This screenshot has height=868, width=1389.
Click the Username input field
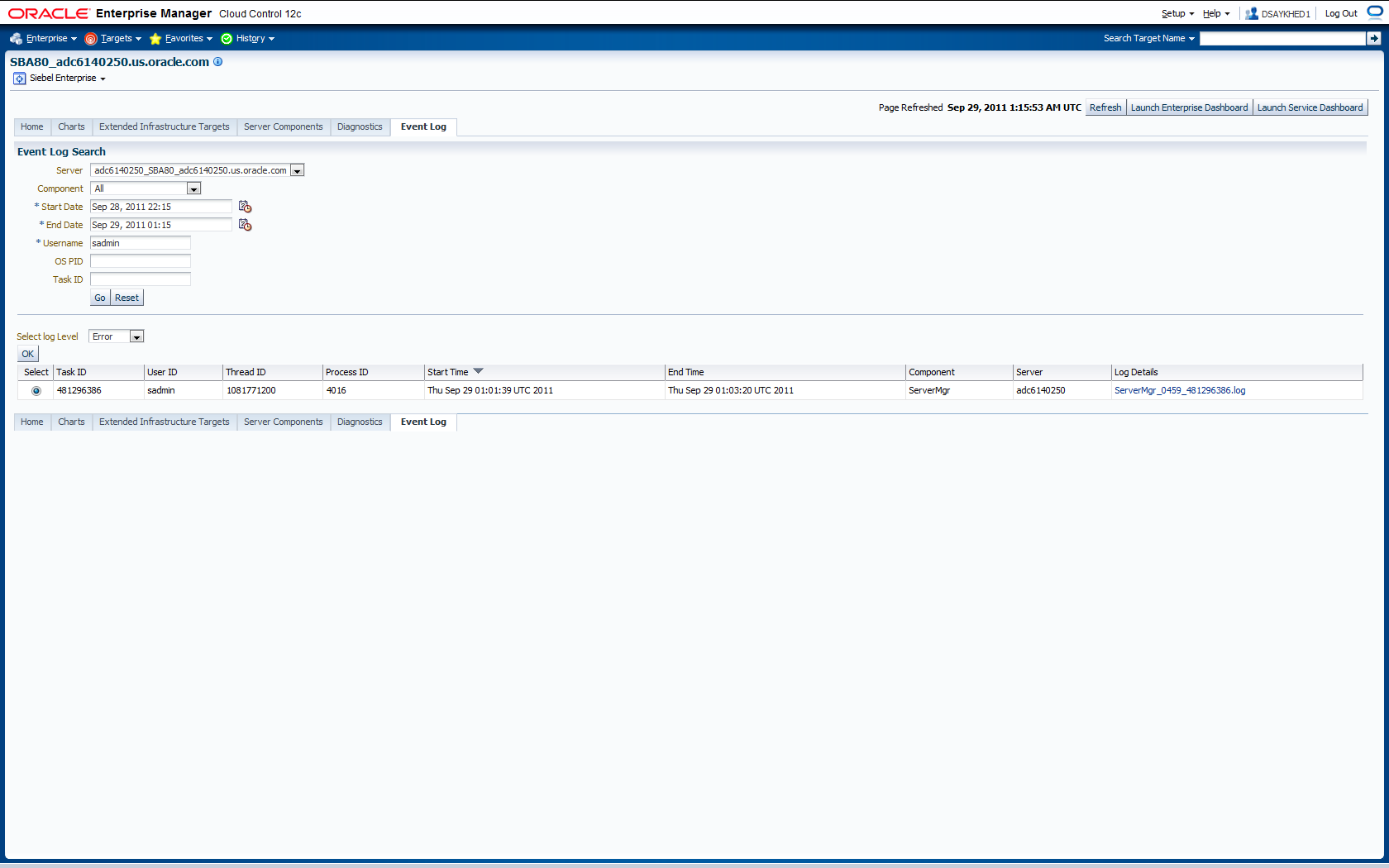tap(141, 243)
